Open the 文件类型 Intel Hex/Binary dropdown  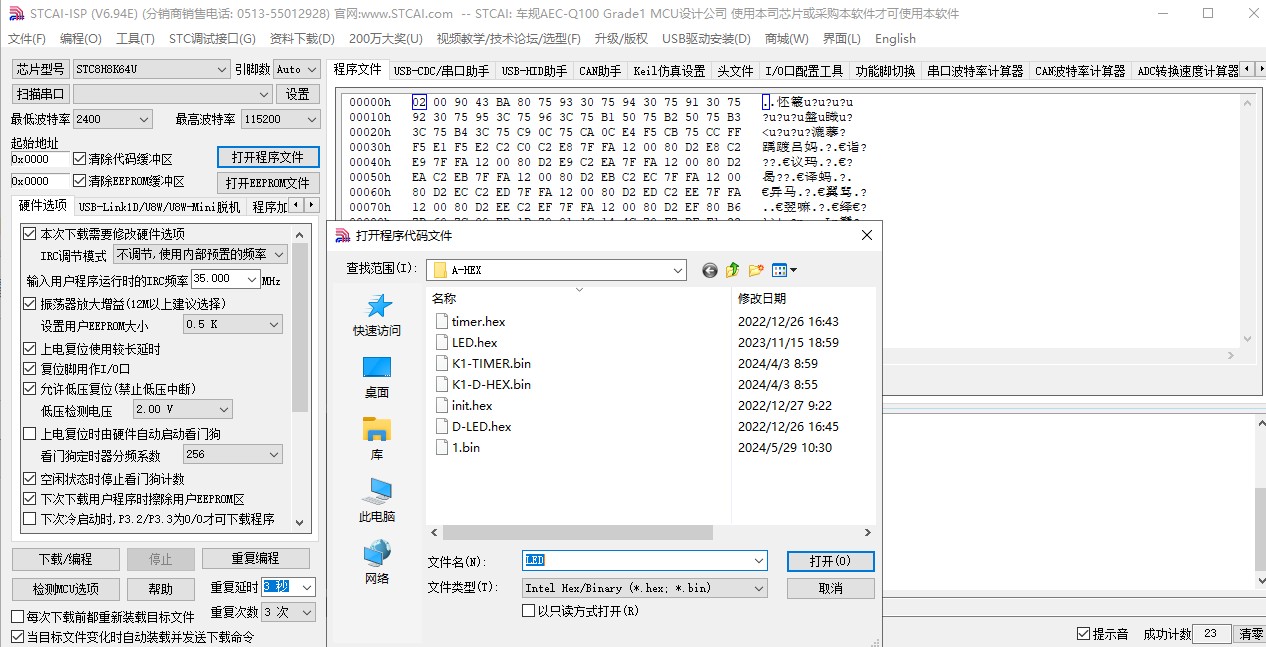644,588
